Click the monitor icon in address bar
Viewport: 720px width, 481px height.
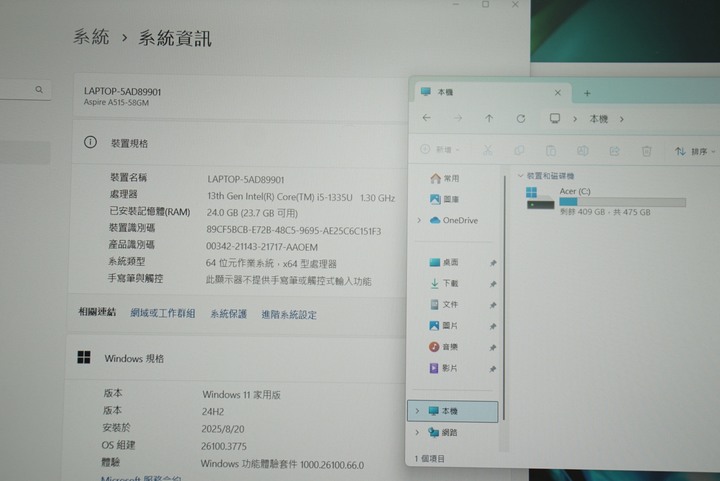tap(555, 118)
